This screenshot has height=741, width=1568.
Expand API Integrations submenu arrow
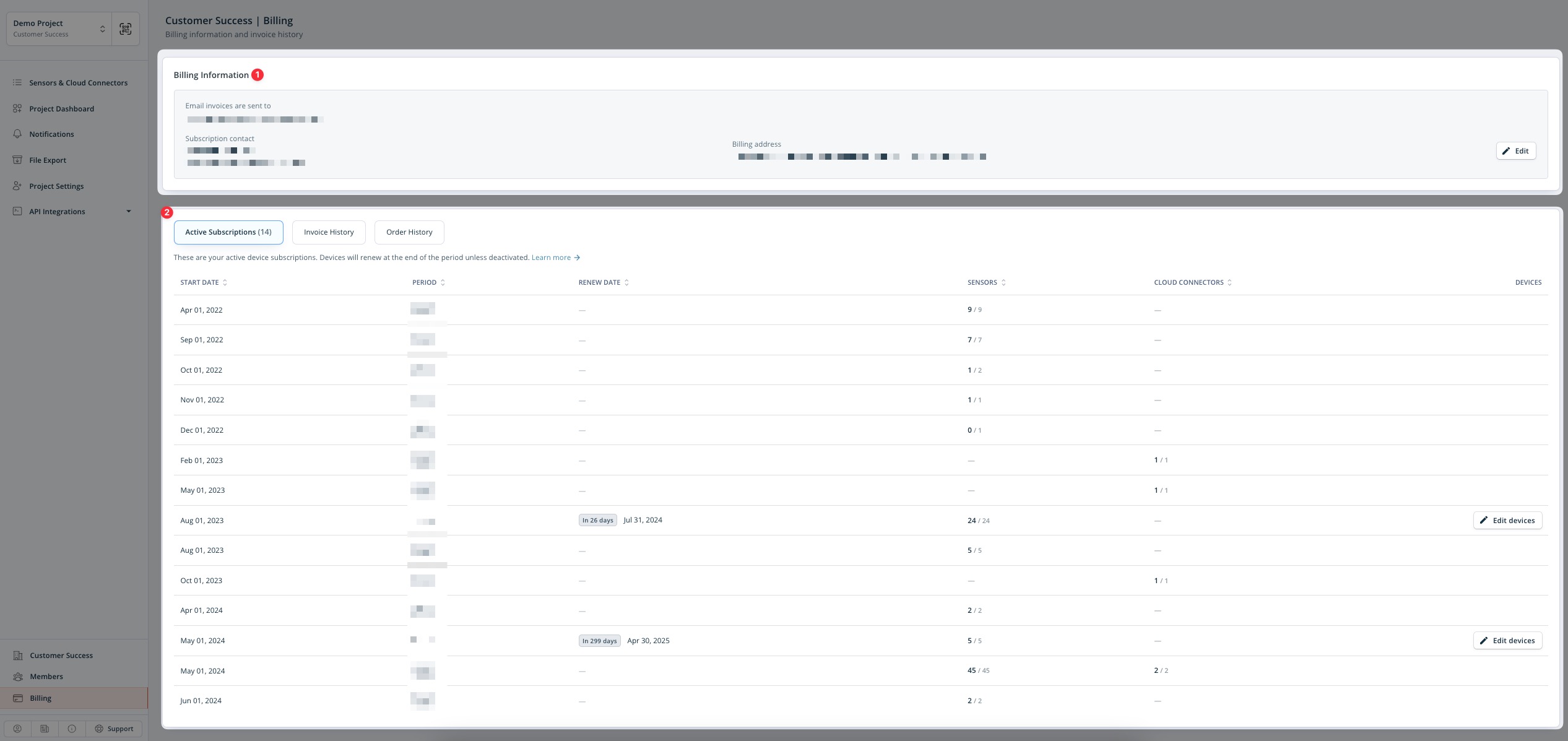pyautogui.click(x=129, y=212)
